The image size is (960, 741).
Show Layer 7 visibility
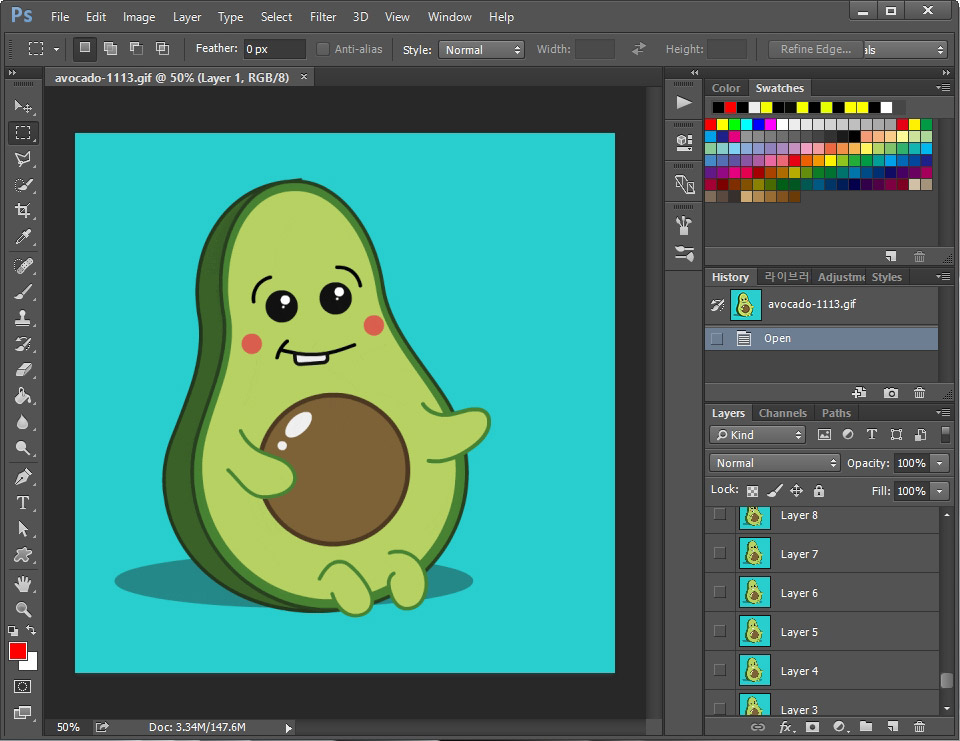[x=720, y=553]
